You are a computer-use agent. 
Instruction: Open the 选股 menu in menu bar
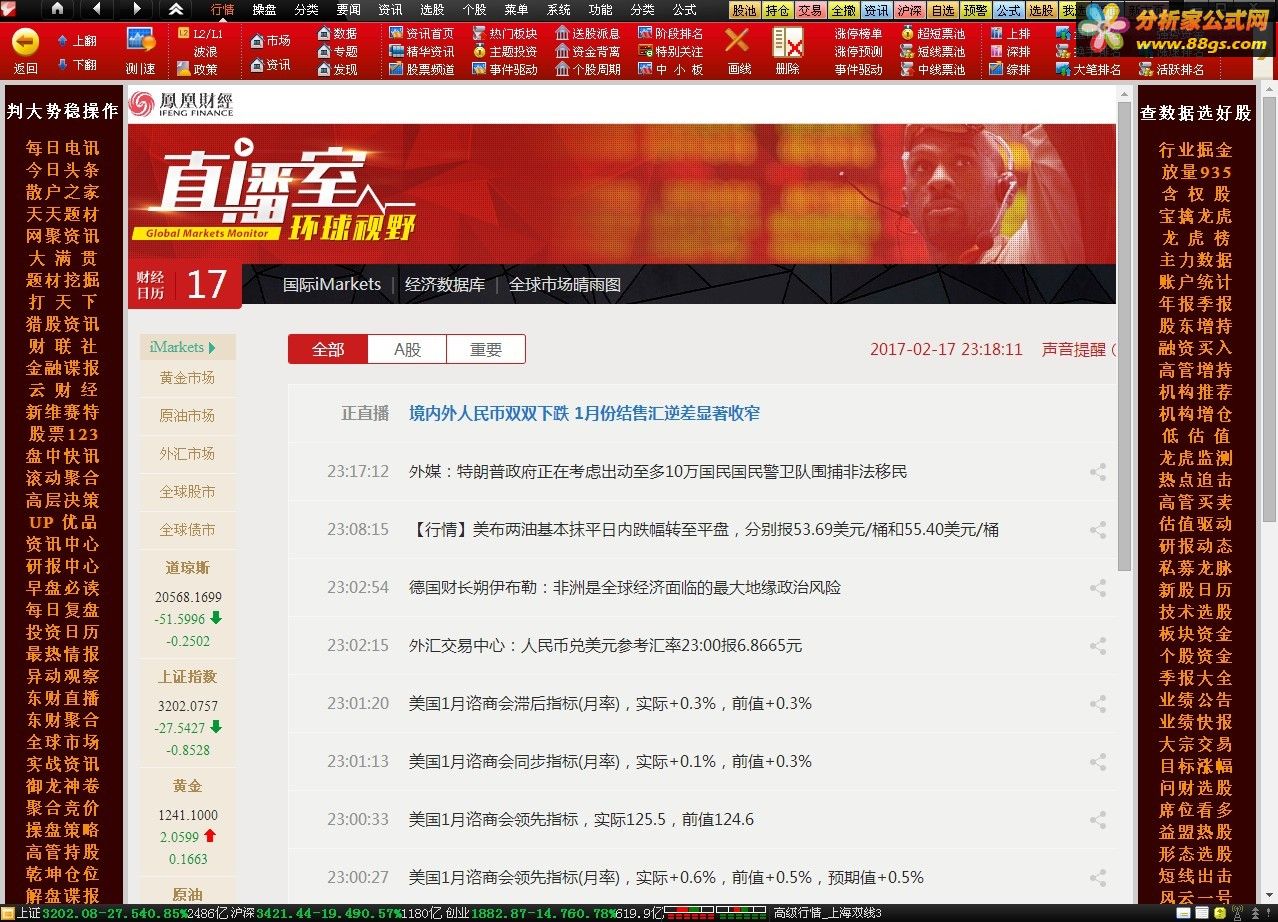click(432, 10)
